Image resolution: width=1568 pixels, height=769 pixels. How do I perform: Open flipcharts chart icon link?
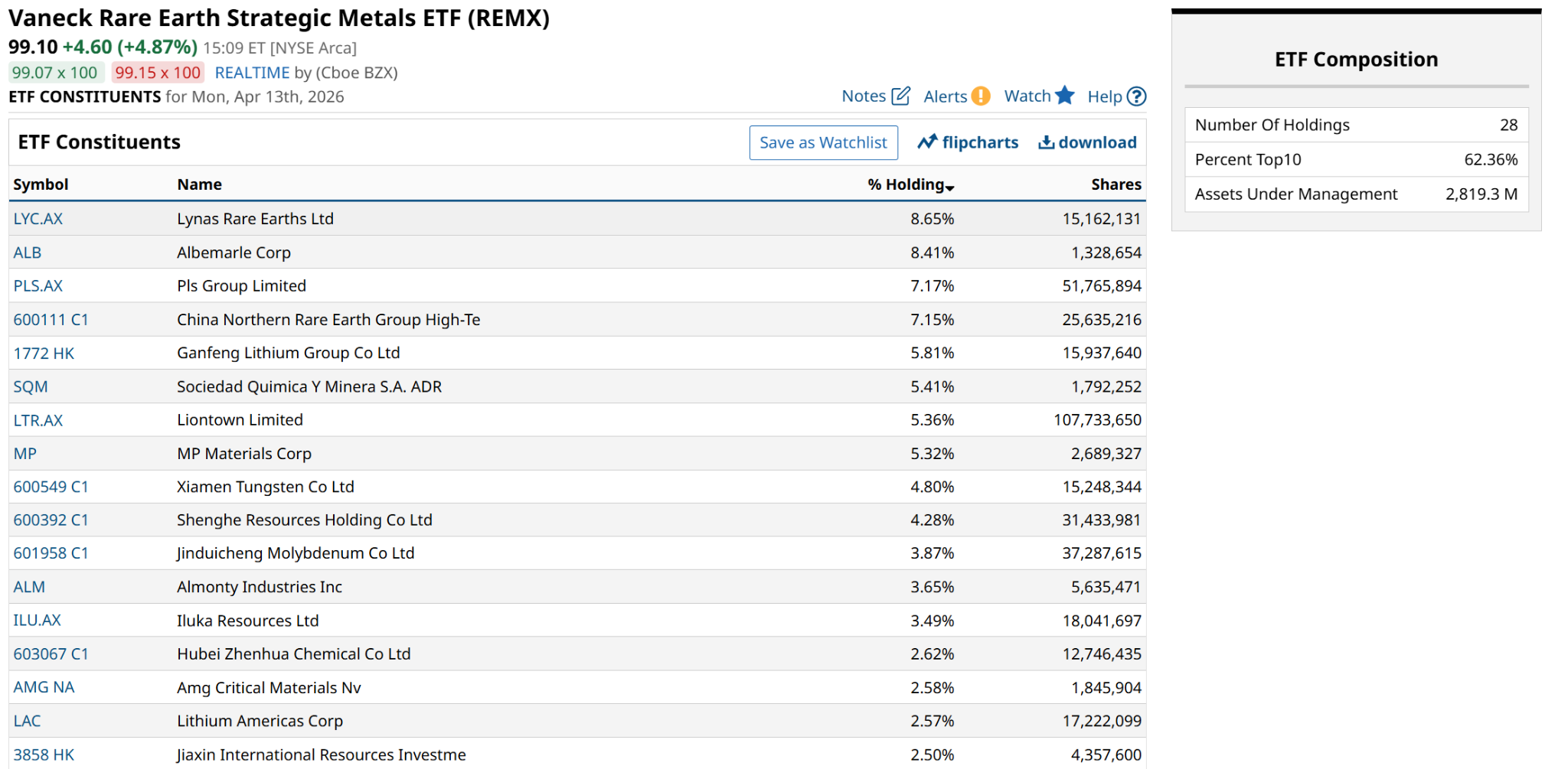click(x=927, y=142)
